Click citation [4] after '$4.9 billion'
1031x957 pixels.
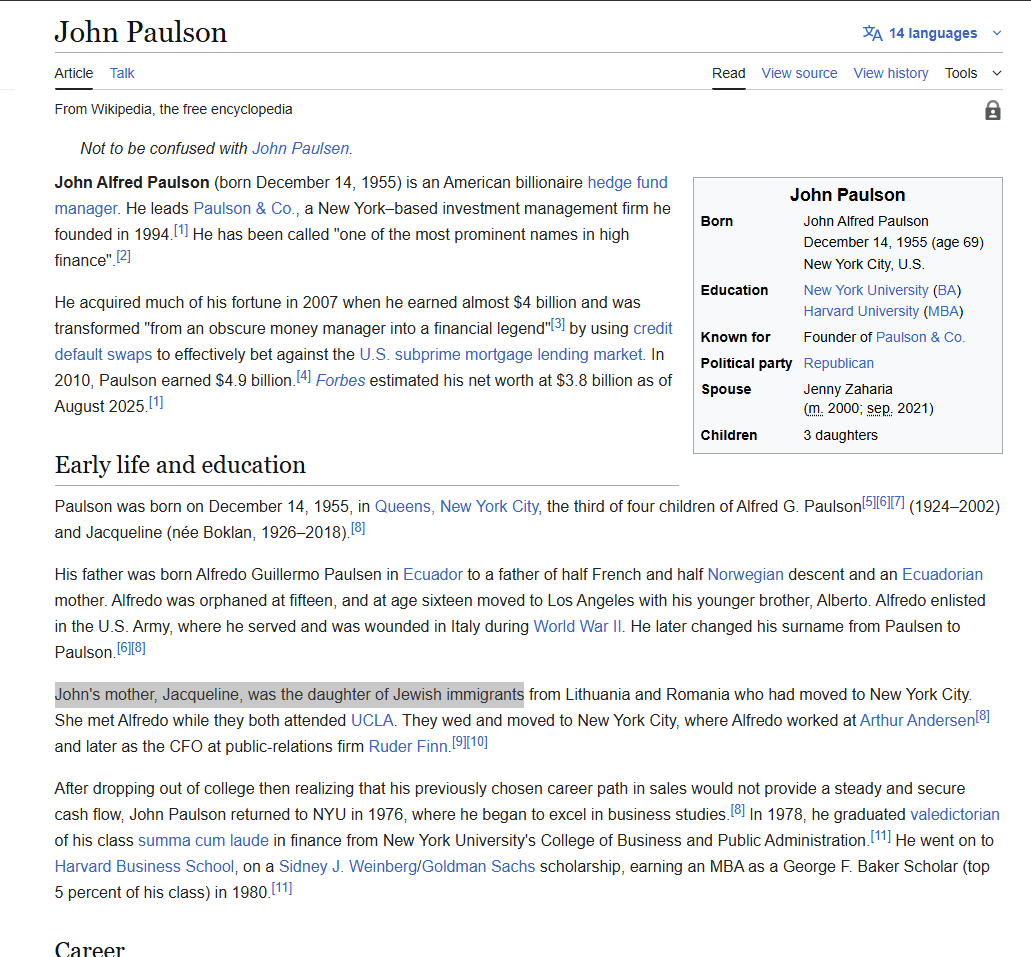(x=303, y=376)
